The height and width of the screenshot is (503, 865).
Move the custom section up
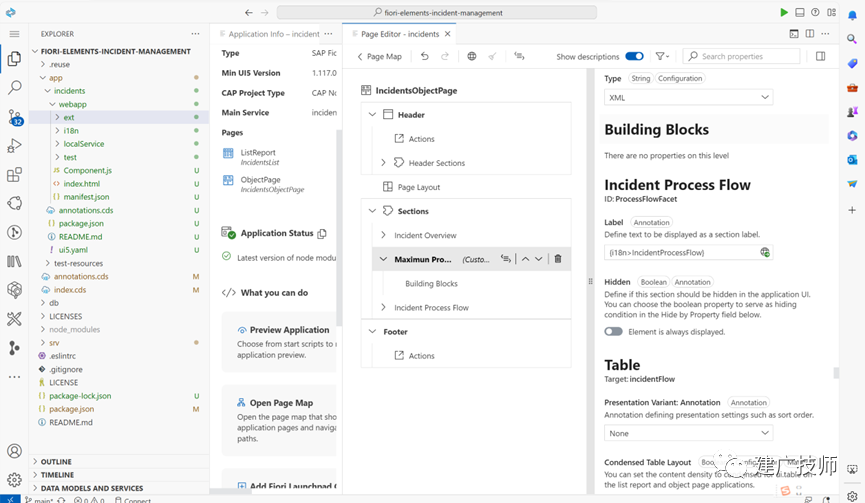pos(525,259)
